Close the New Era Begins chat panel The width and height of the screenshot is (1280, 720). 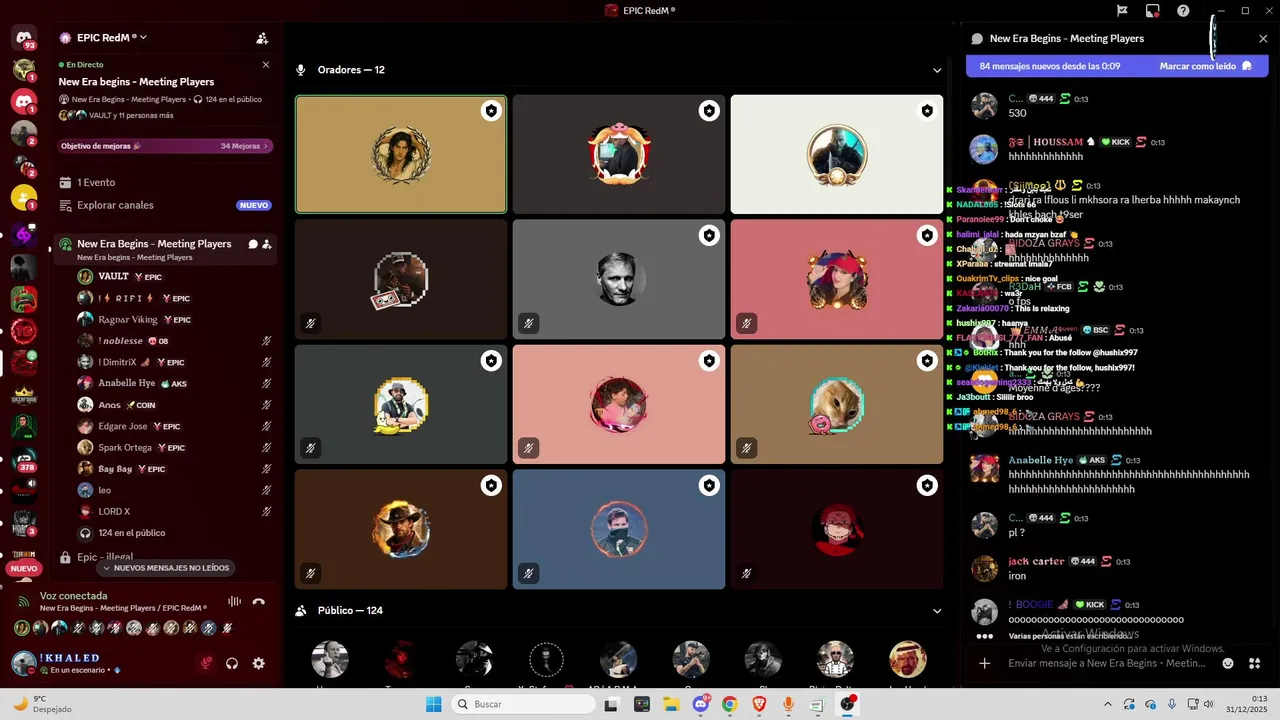[x=1263, y=38]
